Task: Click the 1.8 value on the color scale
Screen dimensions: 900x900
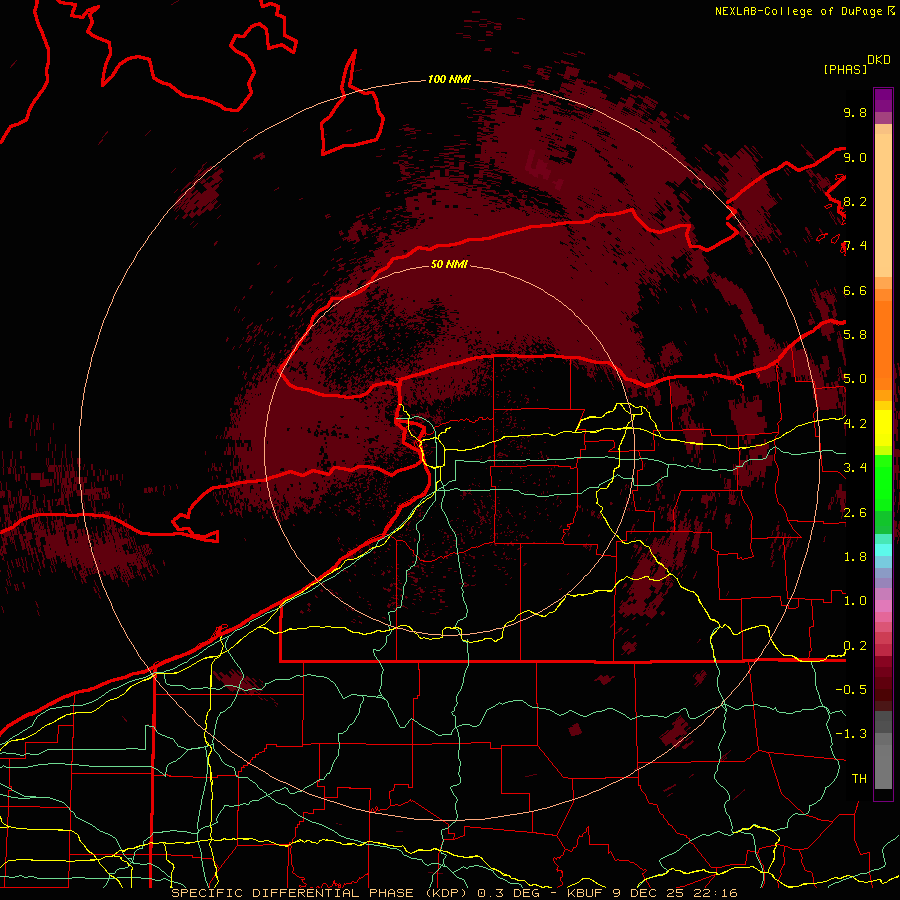Action: [855, 557]
